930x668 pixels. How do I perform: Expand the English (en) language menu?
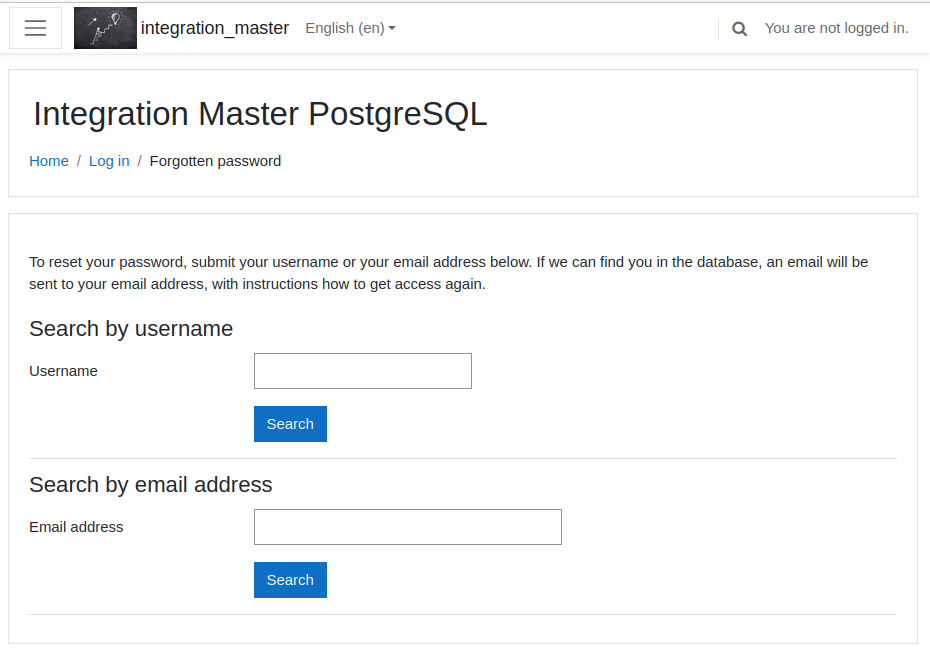[350, 28]
